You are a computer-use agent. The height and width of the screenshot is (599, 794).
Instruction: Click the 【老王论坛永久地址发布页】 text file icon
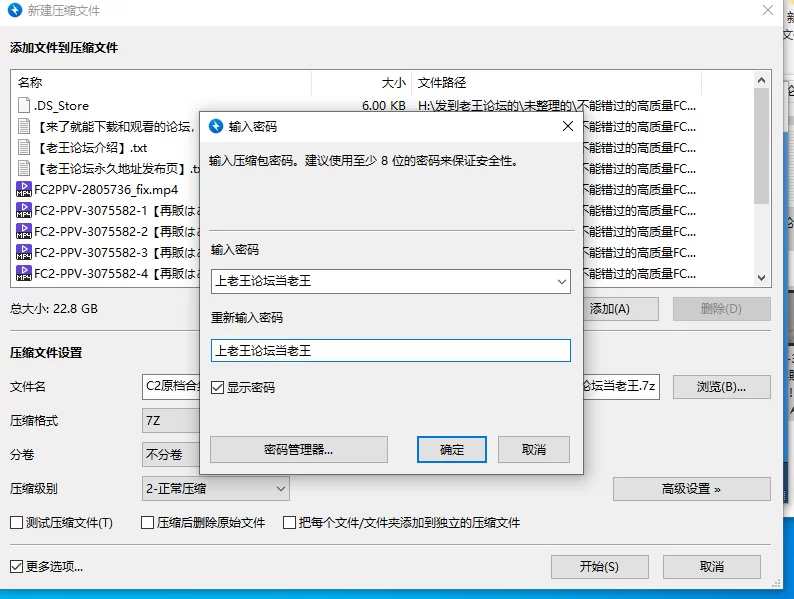coord(24,168)
